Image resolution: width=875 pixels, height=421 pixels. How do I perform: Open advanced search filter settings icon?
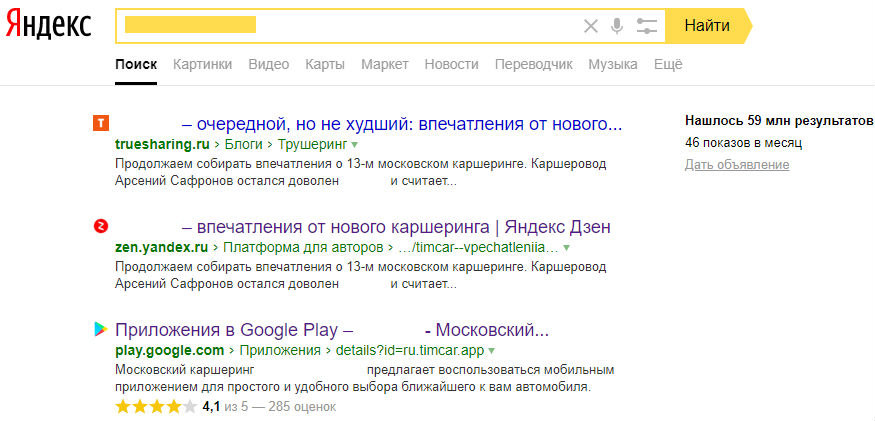tap(647, 26)
